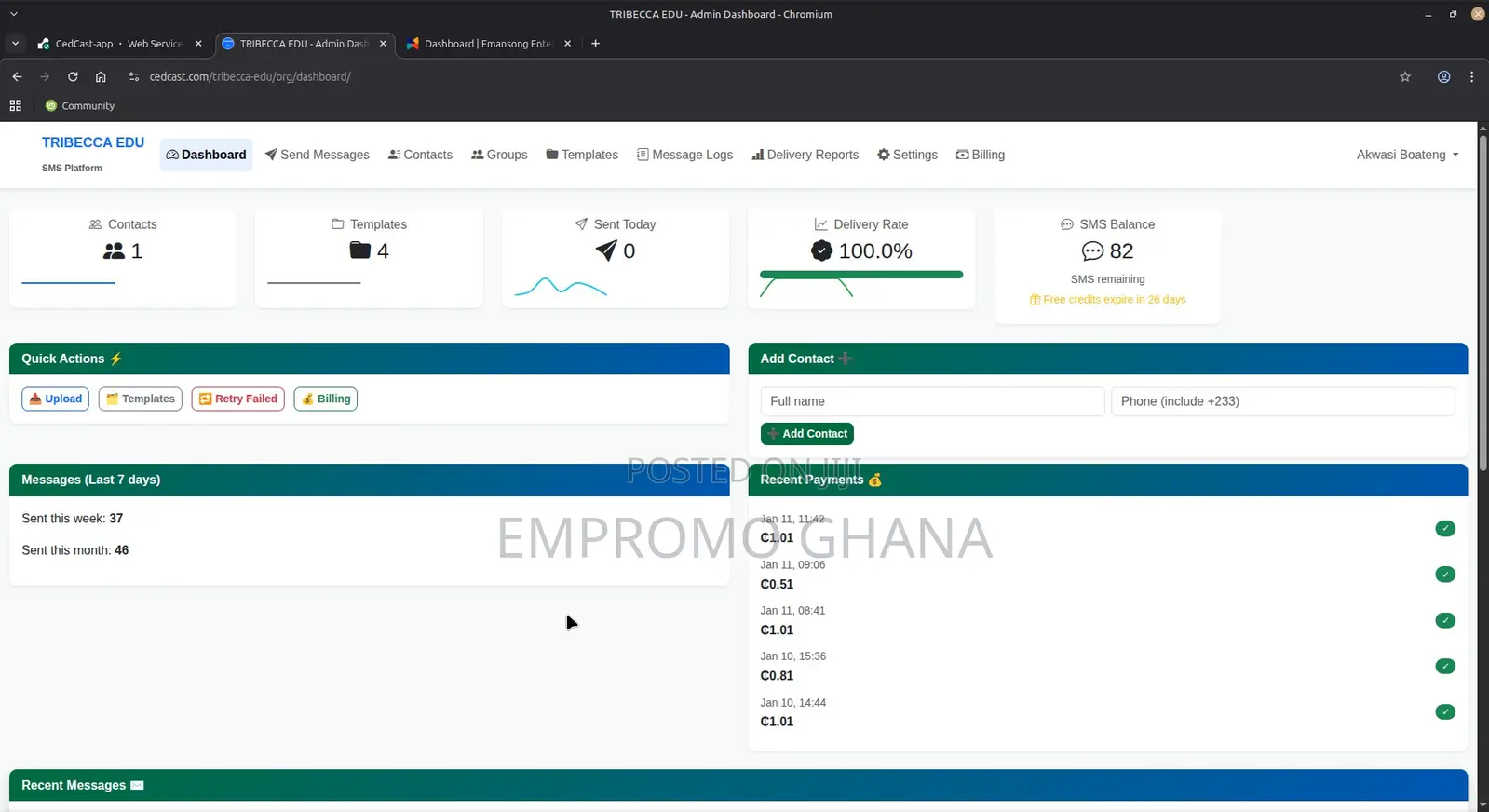Click the green Add Contact button
1489x812 pixels.
[806, 434]
